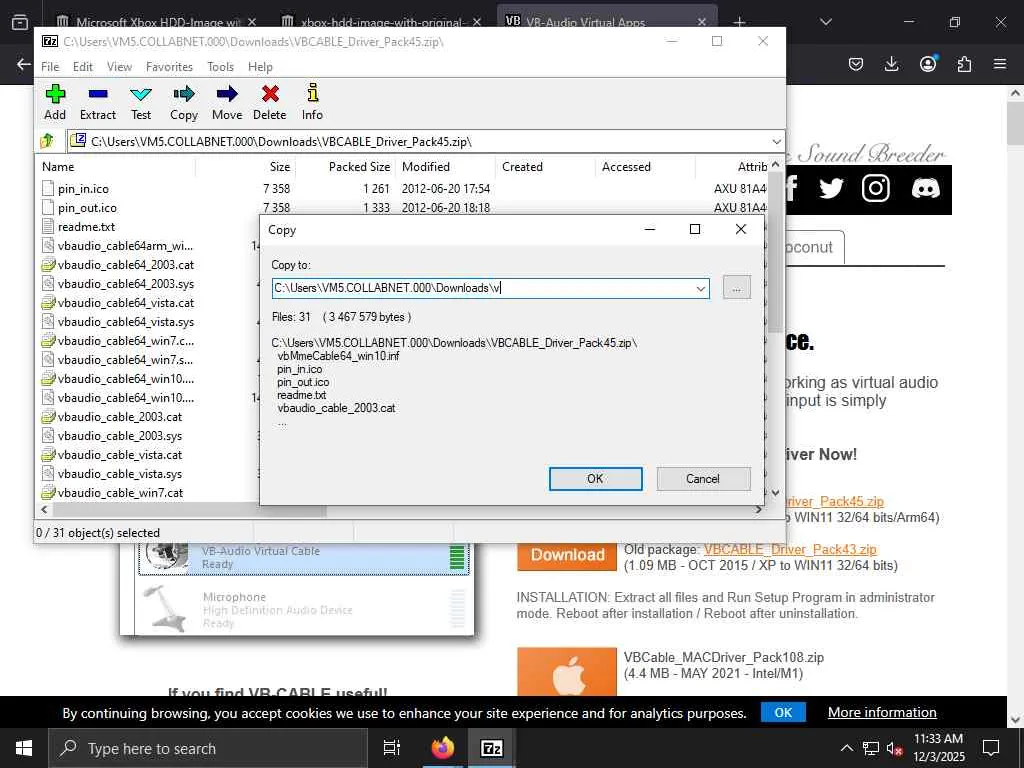
Task: Click the Add toolbar icon in 7-Zip
Action: [55, 102]
